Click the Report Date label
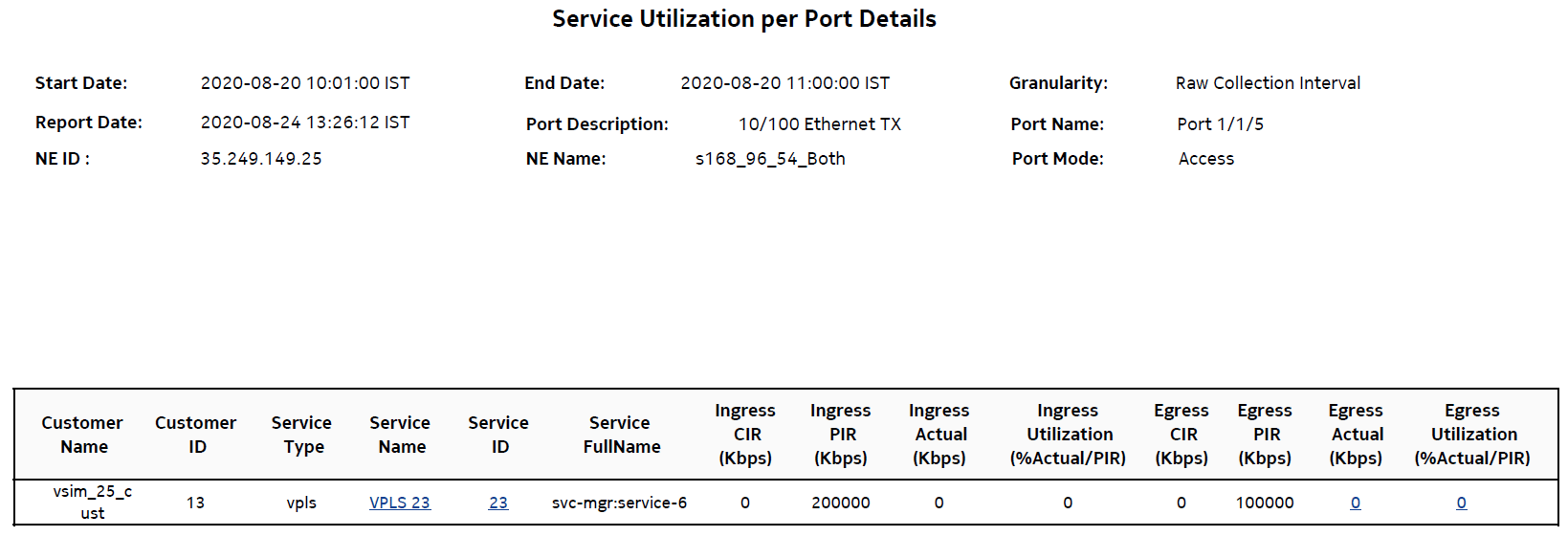The image size is (1568, 537). (89, 123)
